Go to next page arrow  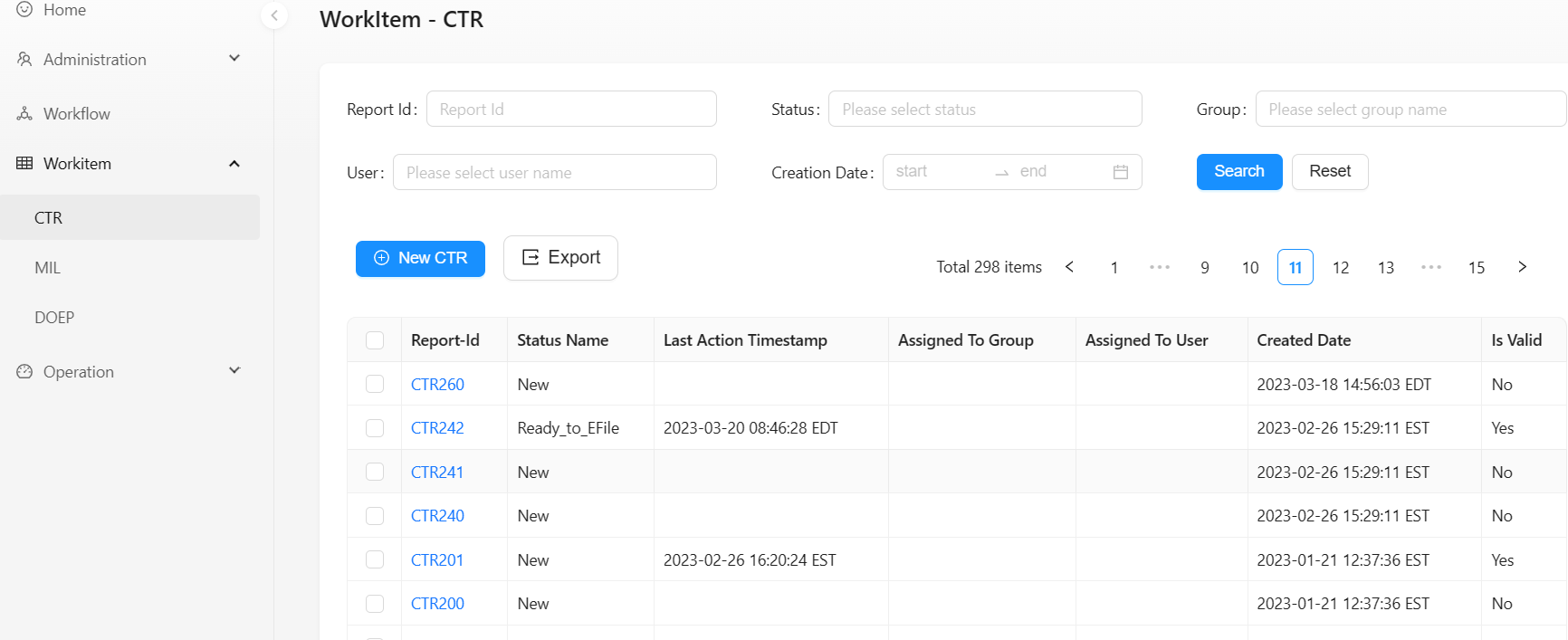coord(1522,267)
